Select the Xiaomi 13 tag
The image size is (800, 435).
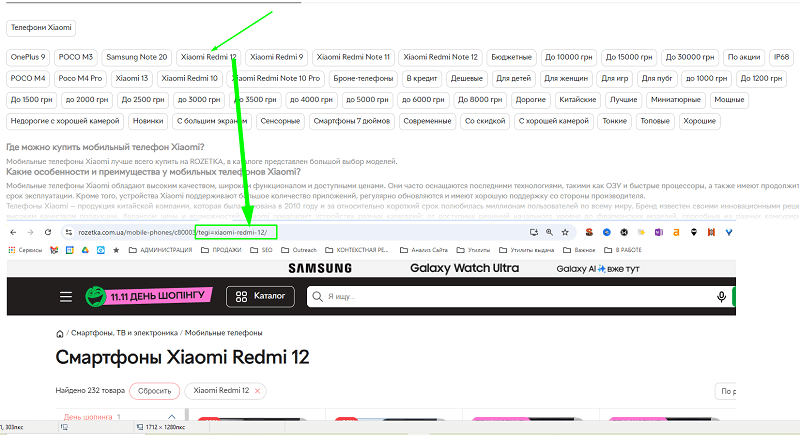click(132, 79)
